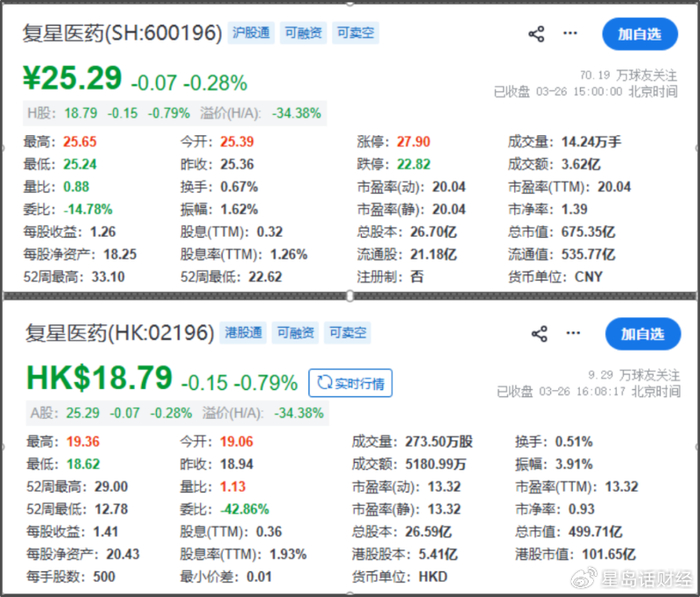Select 振幅 value 1.62%
Viewport: 700px width, 597px height.
tap(239, 209)
